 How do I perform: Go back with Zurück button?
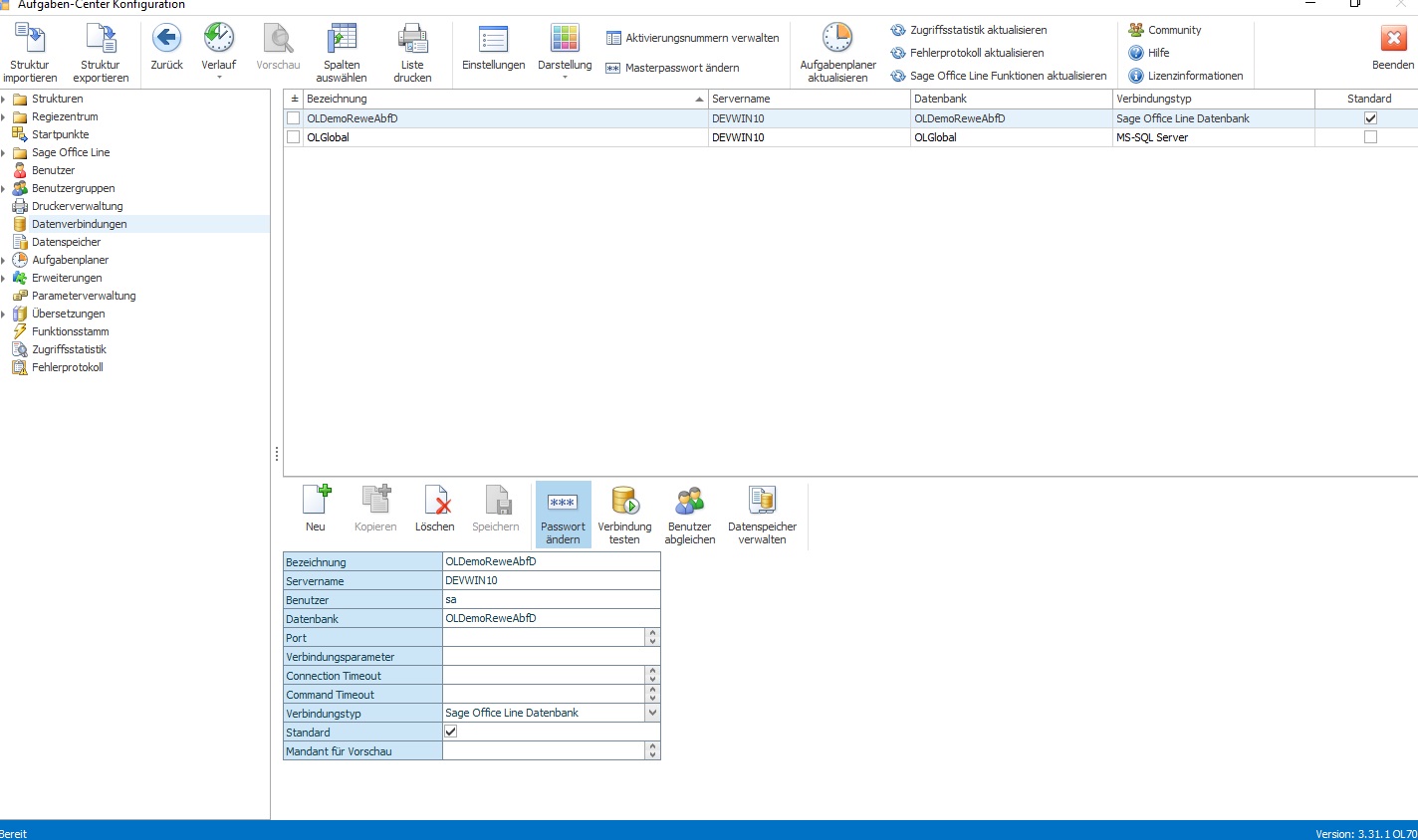(166, 48)
